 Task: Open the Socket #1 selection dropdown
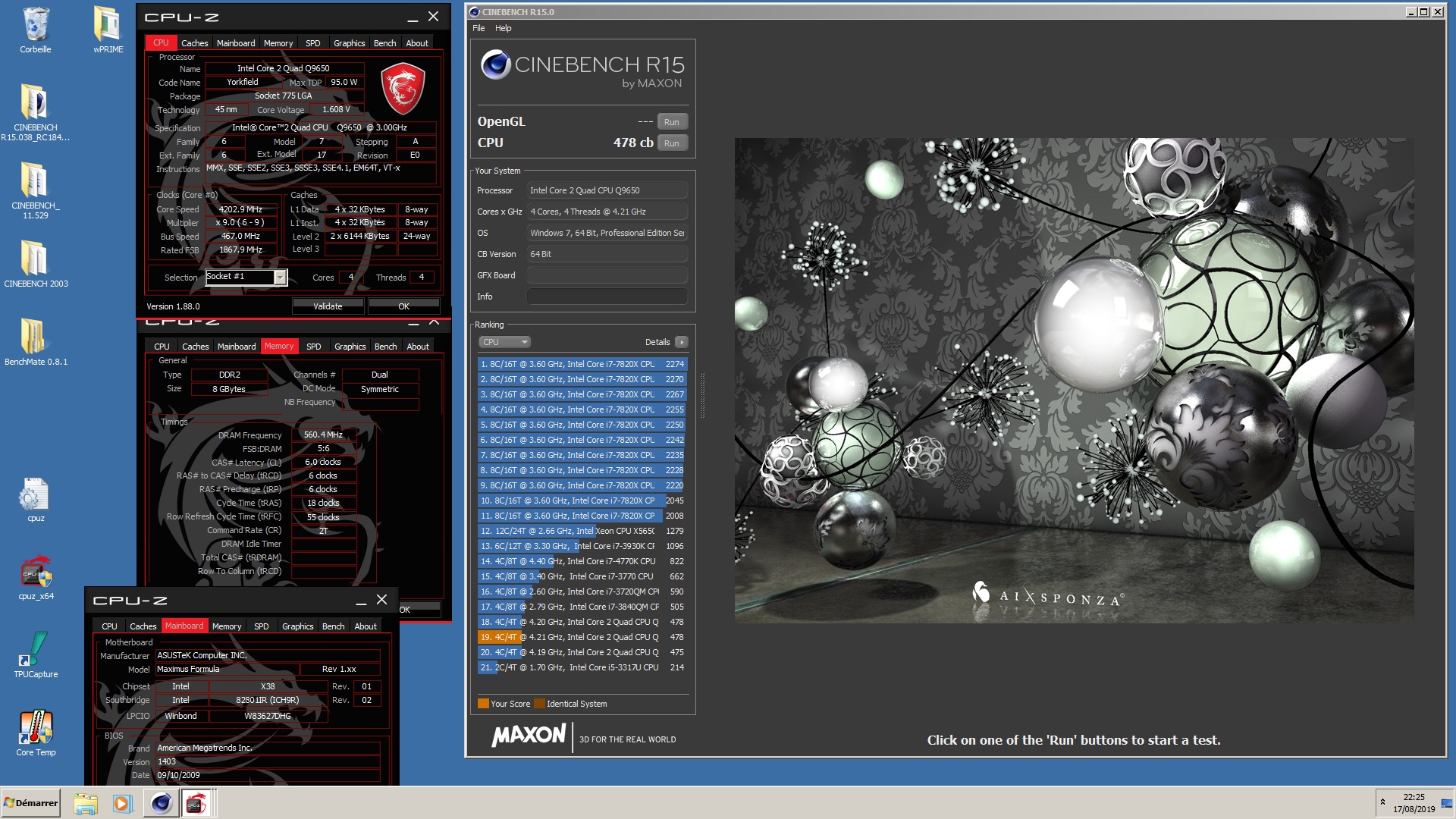click(x=280, y=278)
